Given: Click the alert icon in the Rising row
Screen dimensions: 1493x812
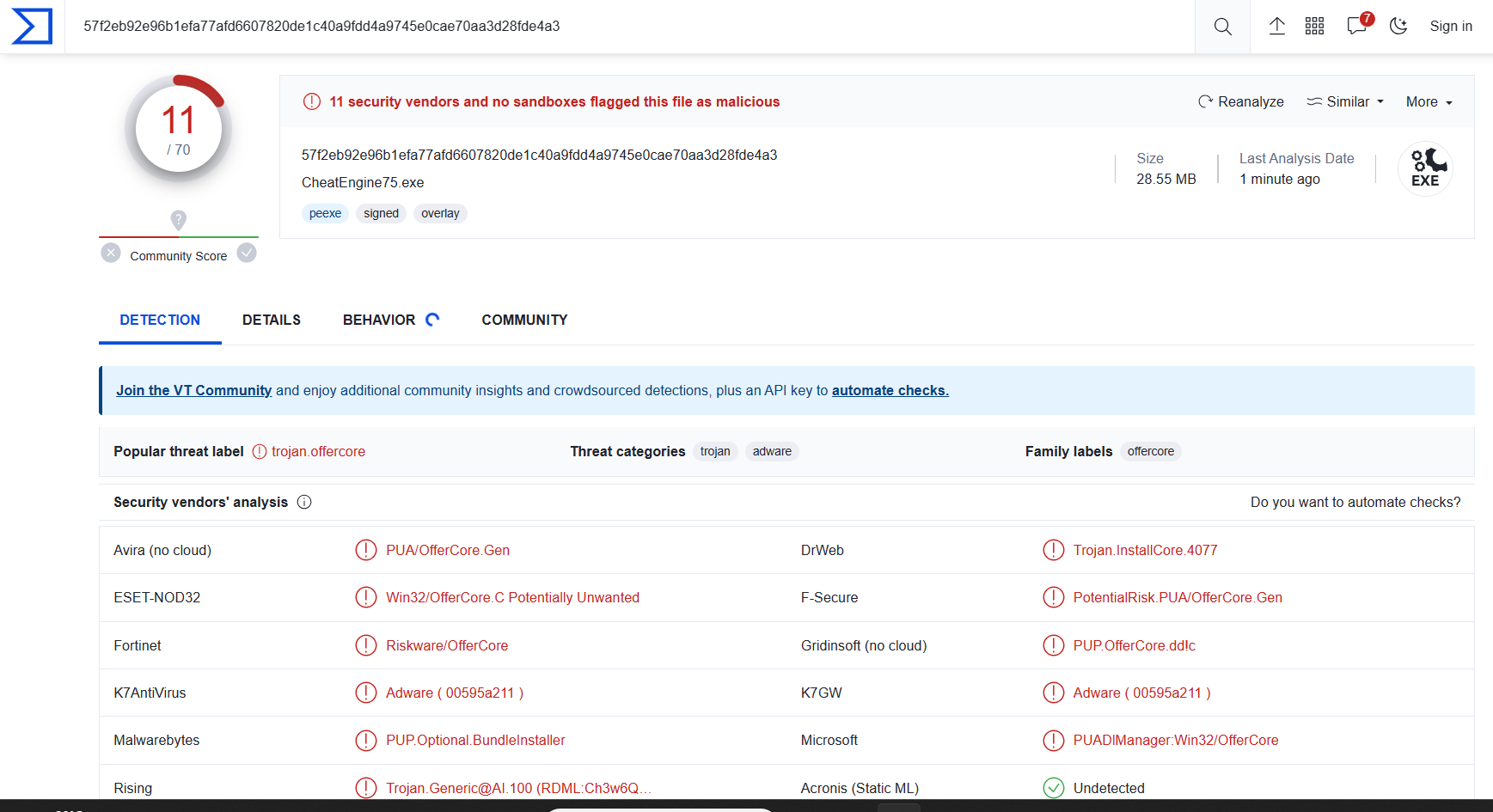Looking at the screenshot, I should pyautogui.click(x=366, y=788).
